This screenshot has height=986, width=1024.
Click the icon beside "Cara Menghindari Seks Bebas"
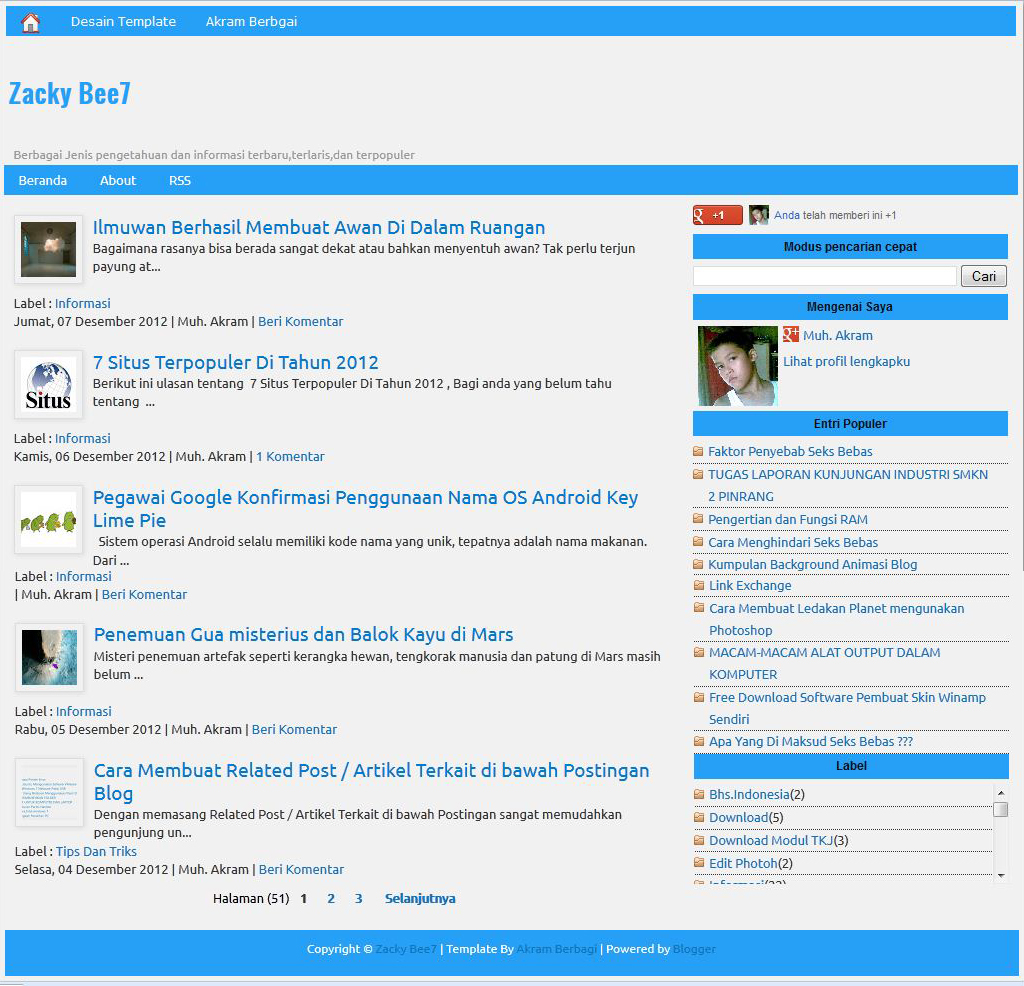click(697, 542)
